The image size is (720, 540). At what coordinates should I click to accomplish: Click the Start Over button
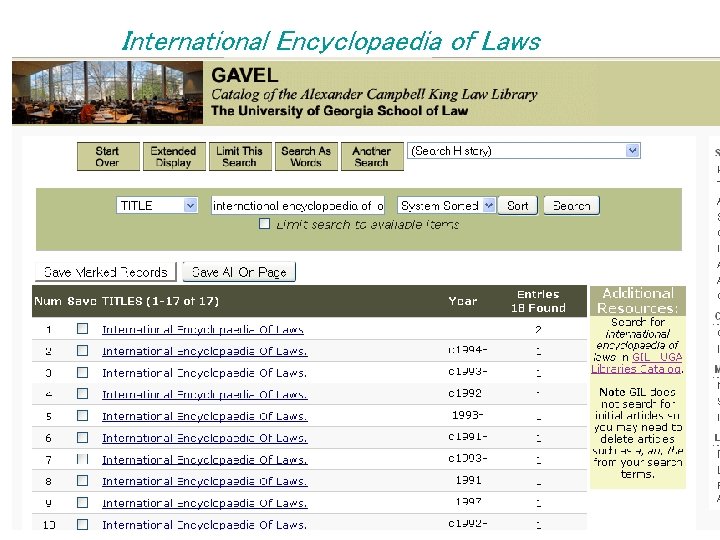pyautogui.click(x=108, y=157)
